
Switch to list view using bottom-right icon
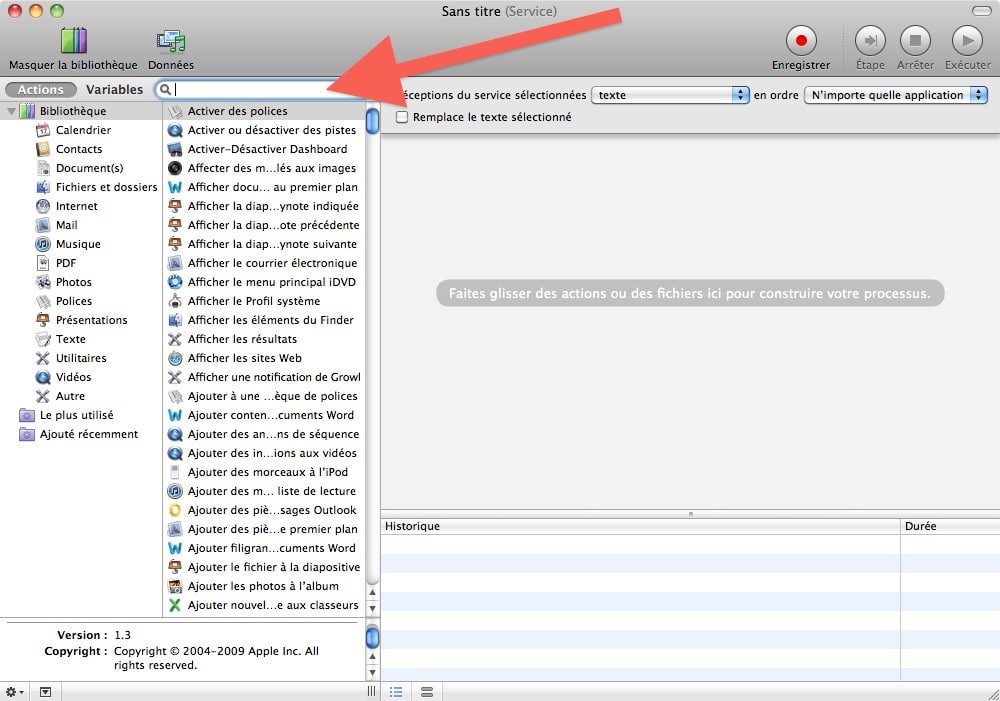coord(396,691)
